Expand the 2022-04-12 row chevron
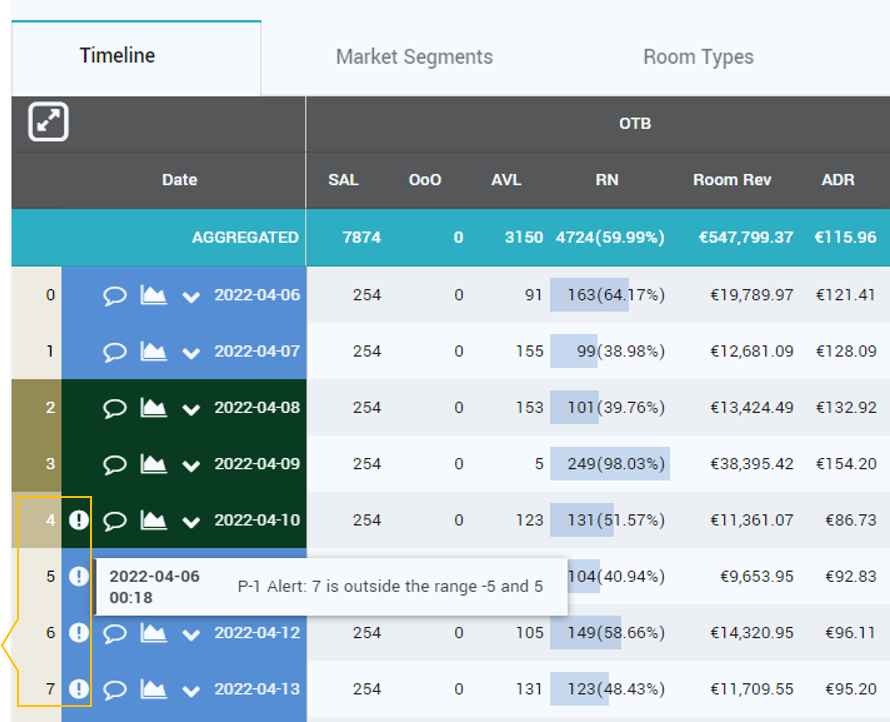This screenshot has height=722, width=890. 191,634
